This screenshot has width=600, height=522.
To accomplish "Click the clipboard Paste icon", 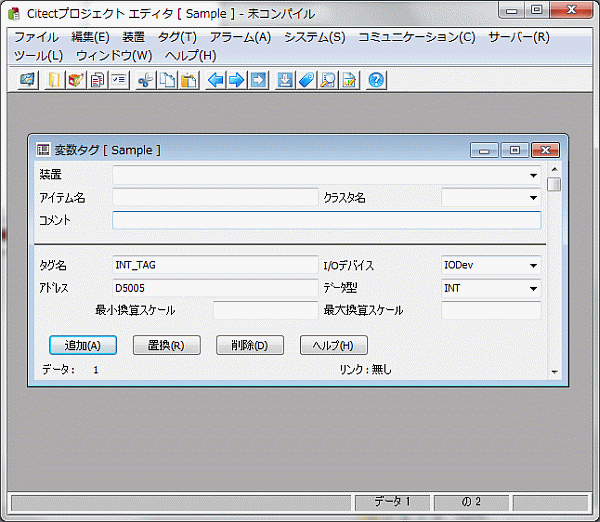I will pyautogui.click(x=189, y=80).
